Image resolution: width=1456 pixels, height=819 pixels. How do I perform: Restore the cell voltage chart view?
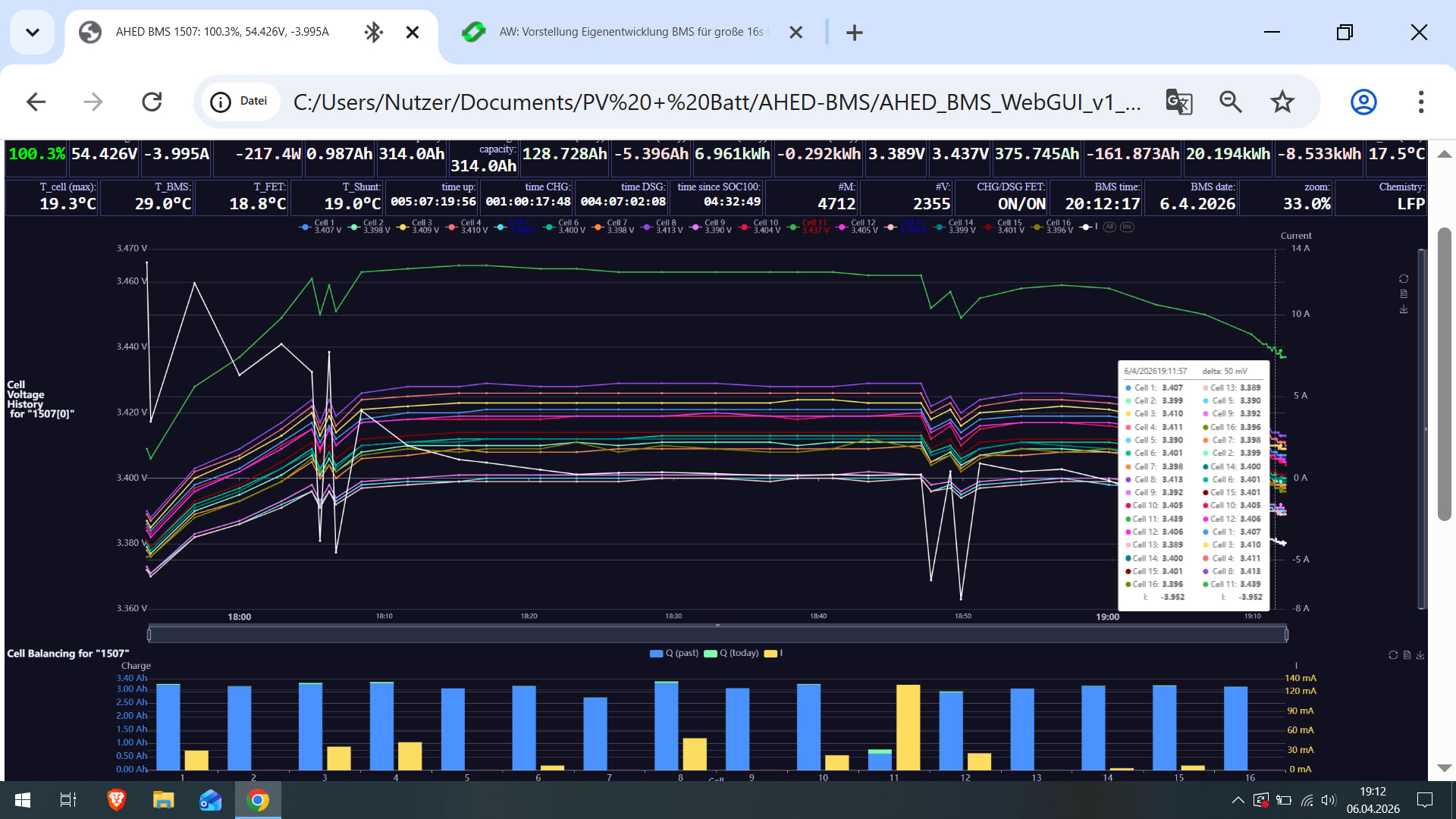[1404, 279]
